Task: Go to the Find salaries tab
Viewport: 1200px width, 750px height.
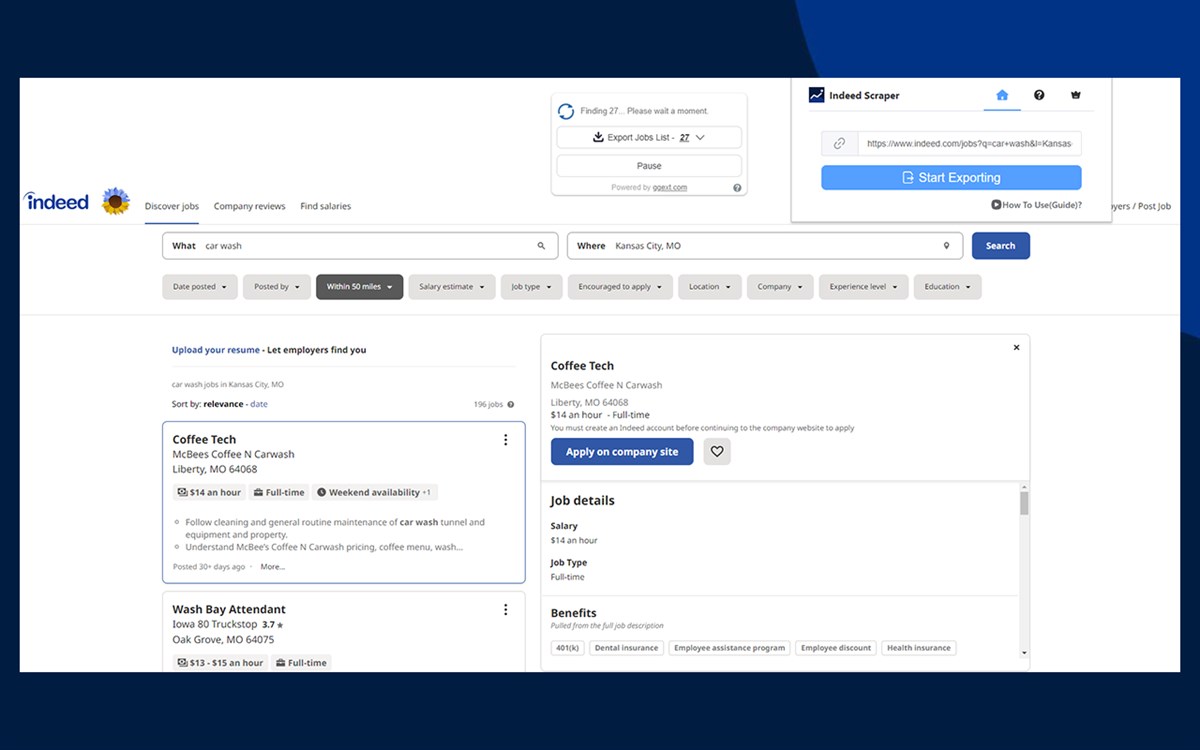Action: (326, 206)
